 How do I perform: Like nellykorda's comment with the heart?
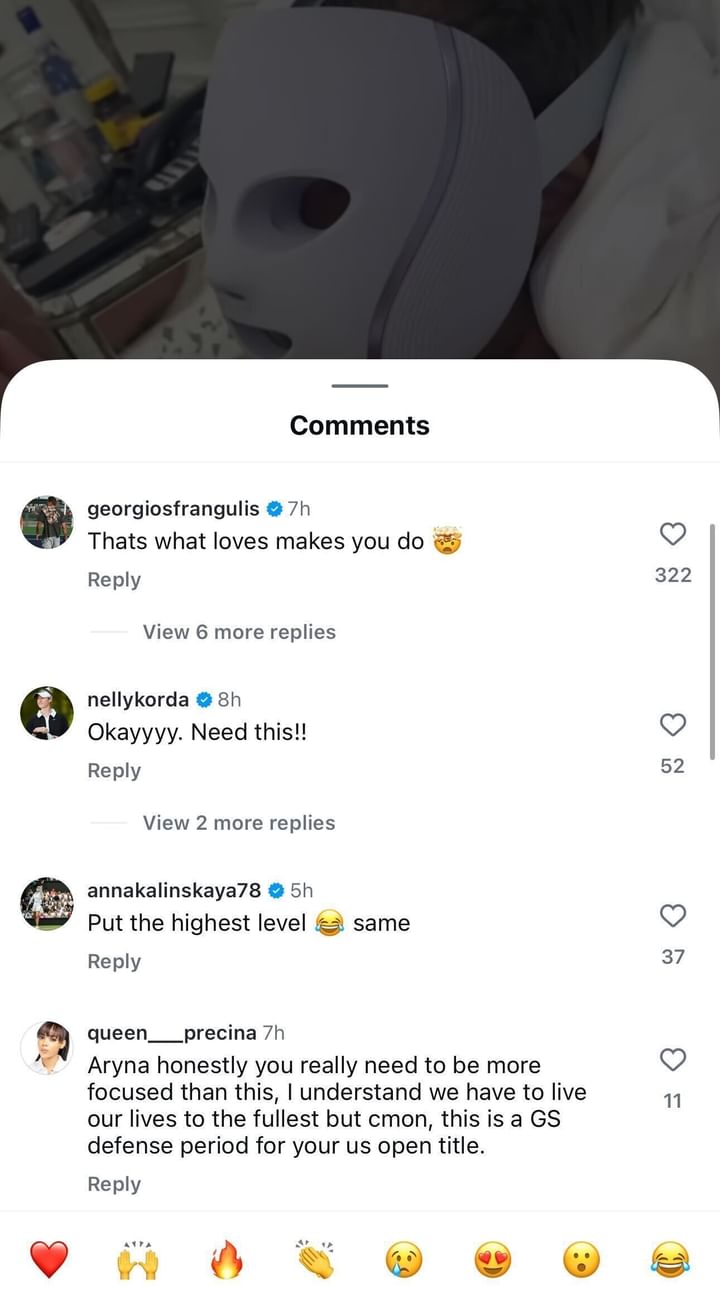[x=673, y=725]
